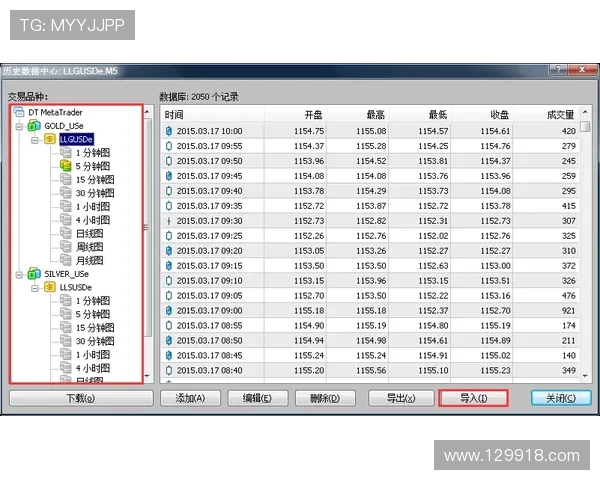Click open price 1152.72 in the 09:35 row
The width and height of the screenshot is (600, 480).
[309, 206]
